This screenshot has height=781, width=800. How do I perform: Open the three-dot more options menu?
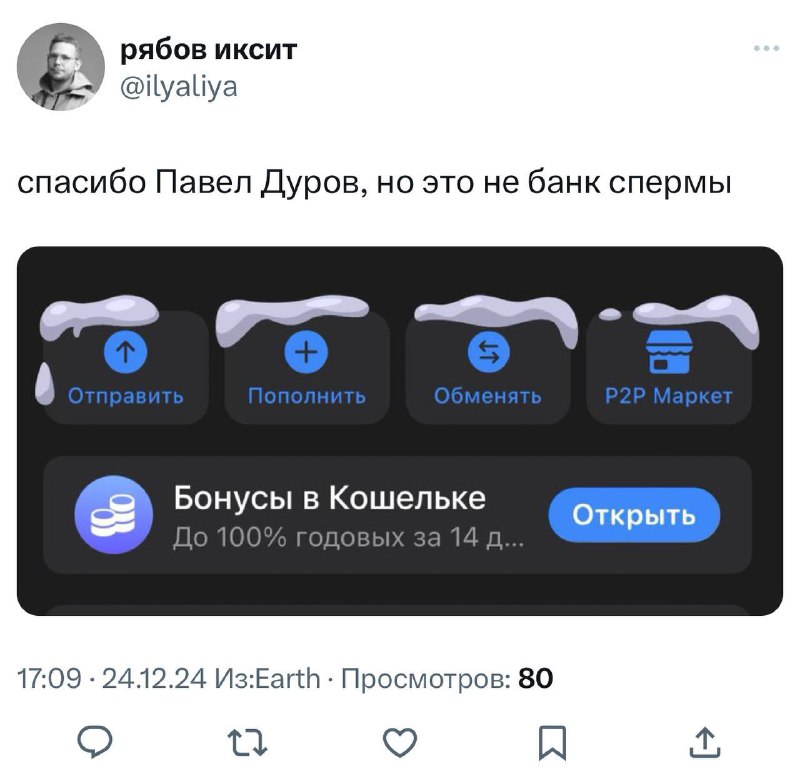point(766,48)
